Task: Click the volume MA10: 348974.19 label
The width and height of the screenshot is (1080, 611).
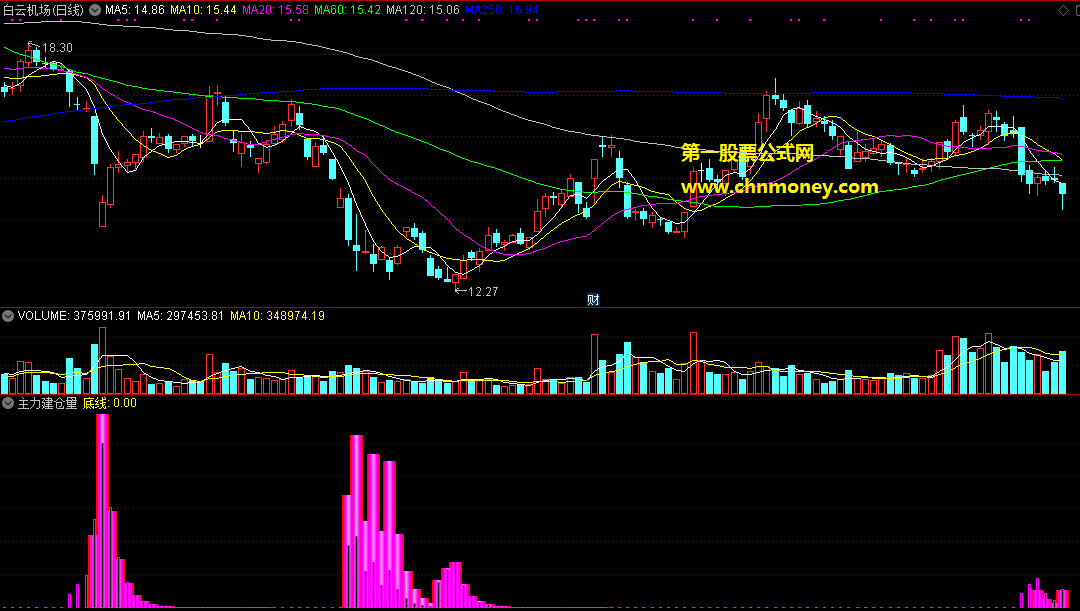Action: 278,316
